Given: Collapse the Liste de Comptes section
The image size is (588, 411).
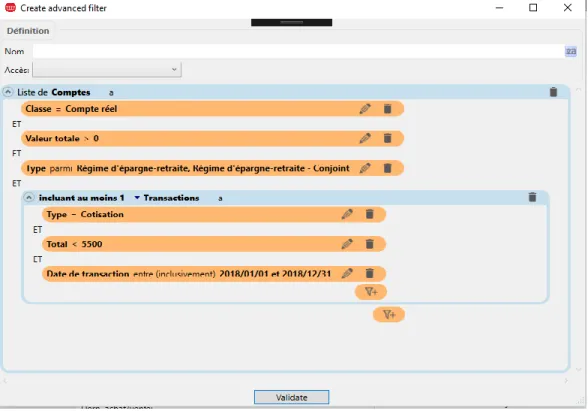Looking at the screenshot, I should click(8, 92).
